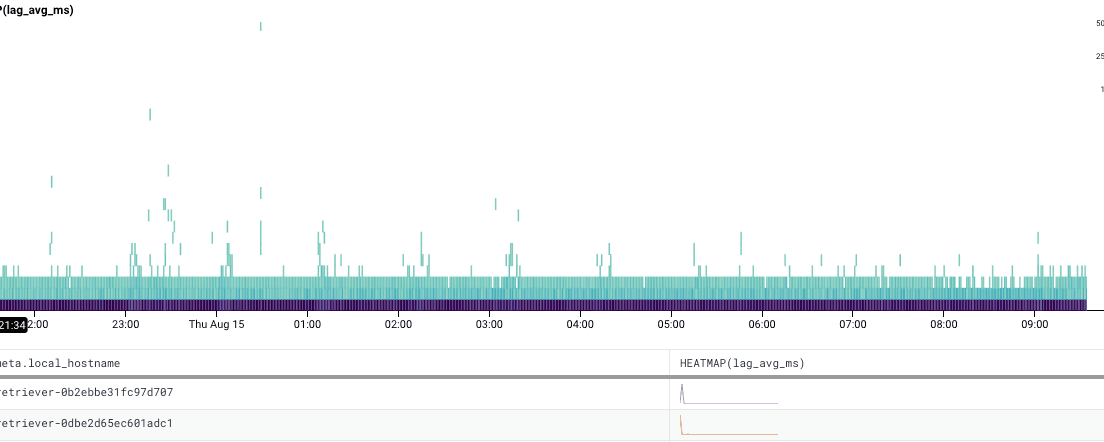Click the 06:00 time axis label
Image resolution: width=1104 pixels, height=442 pixels.
pyautogui.click(x=762, y=325)
